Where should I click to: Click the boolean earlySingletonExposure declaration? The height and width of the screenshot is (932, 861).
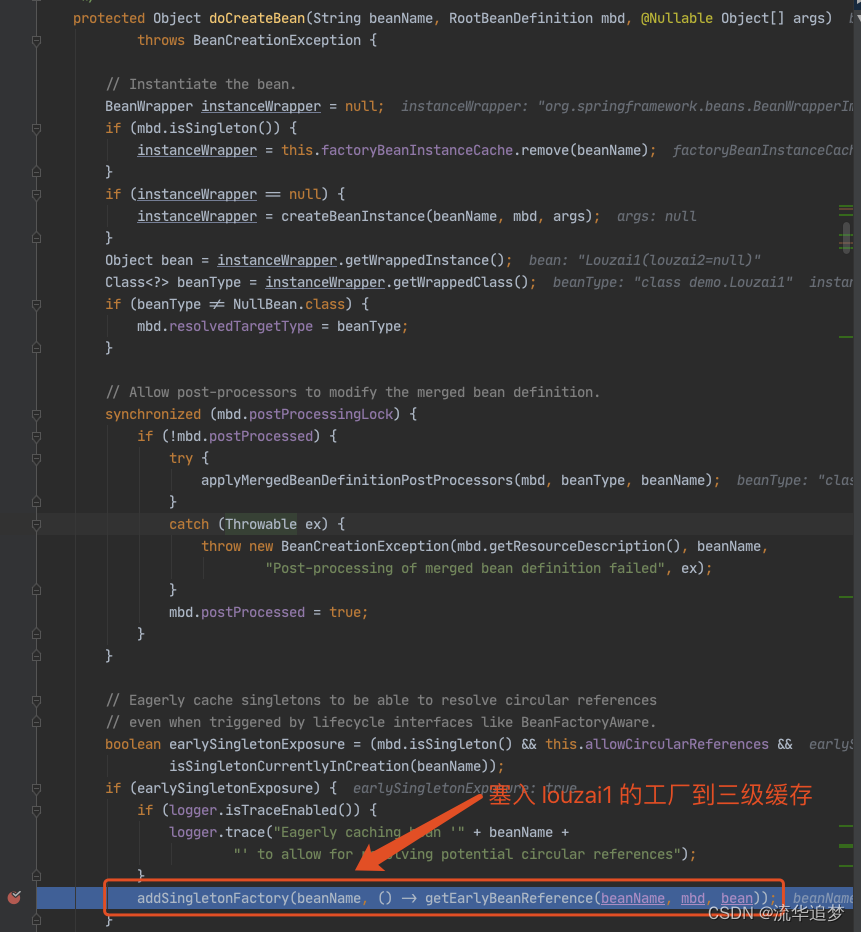click(225, 744)
